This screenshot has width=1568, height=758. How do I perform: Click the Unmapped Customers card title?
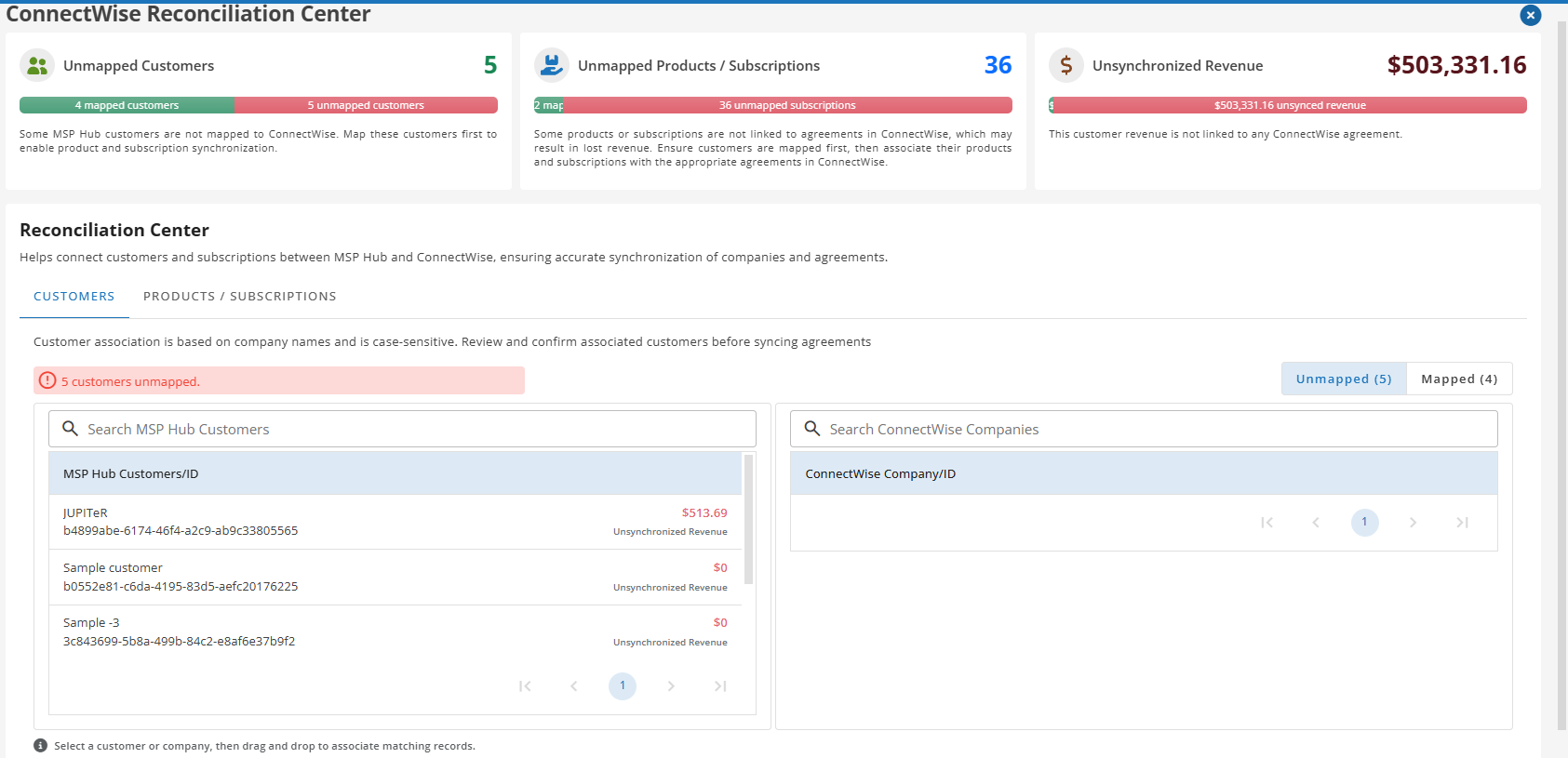(x=139, y=66)
